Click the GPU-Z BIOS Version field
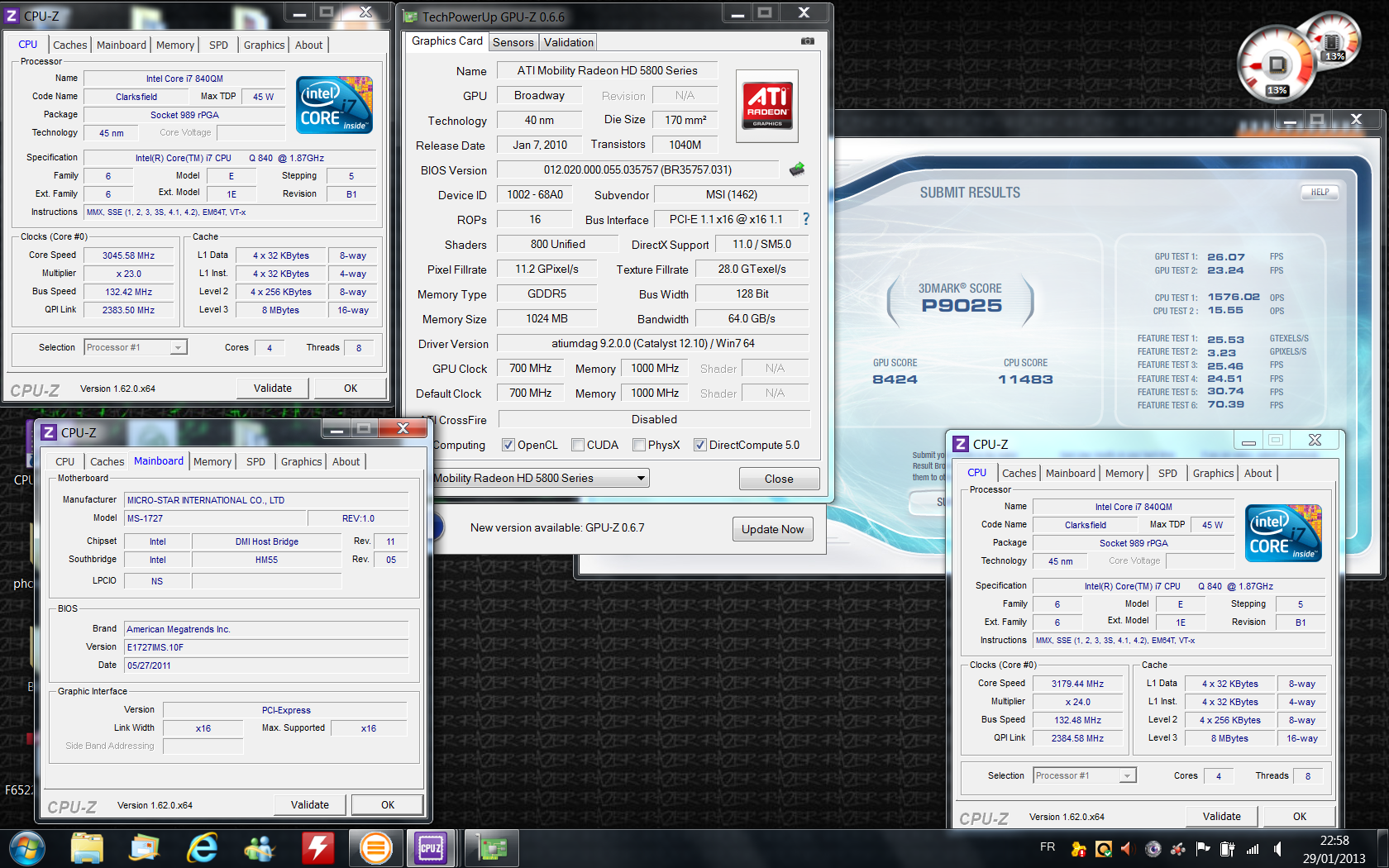 [x=637, y=169]
